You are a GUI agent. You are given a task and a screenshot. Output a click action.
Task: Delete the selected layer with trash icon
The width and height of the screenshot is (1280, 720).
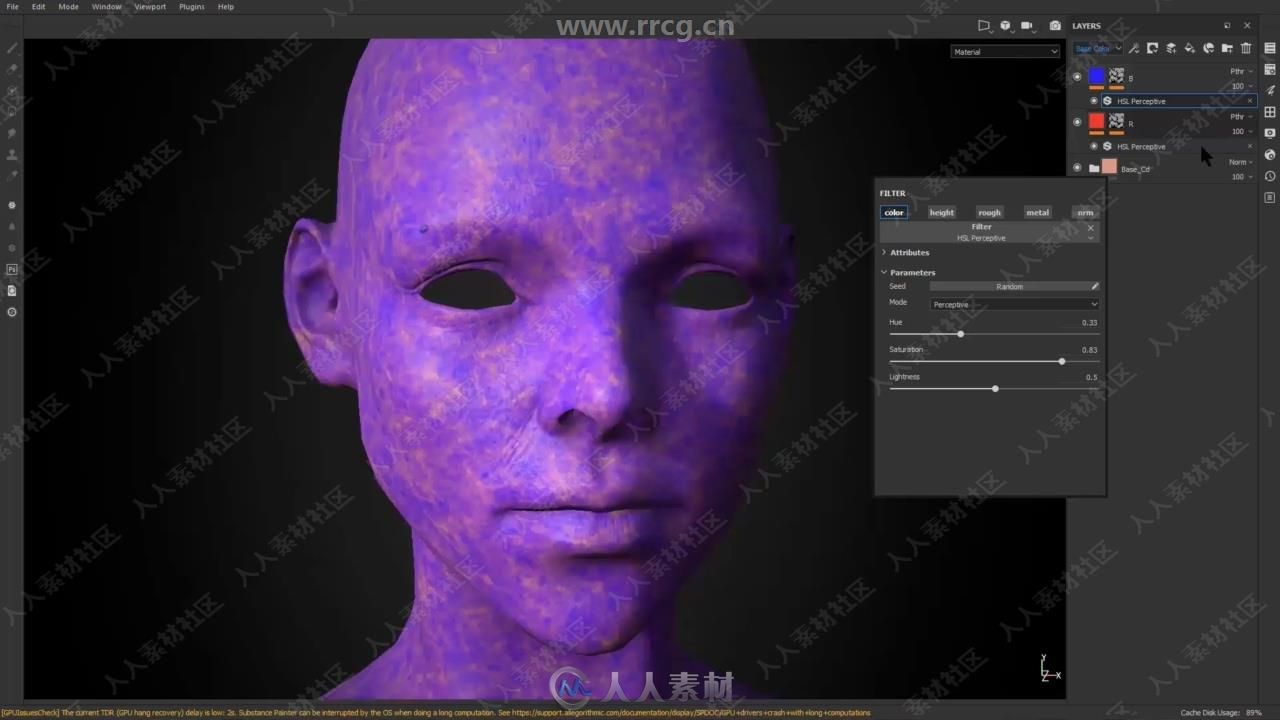(1246, 48)
